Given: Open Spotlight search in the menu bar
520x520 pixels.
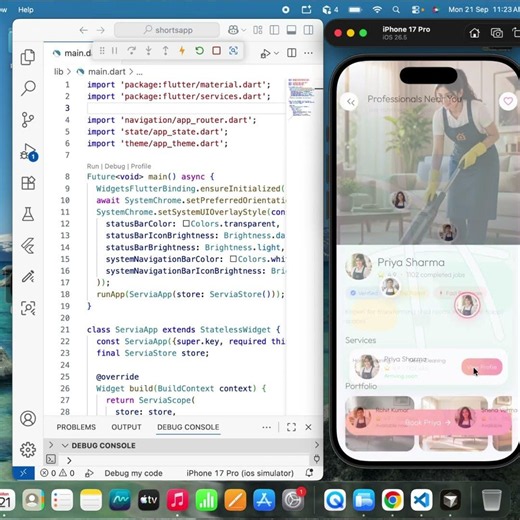Looking at the screenshot, I should pyautogui.click(x=396, y=10).
